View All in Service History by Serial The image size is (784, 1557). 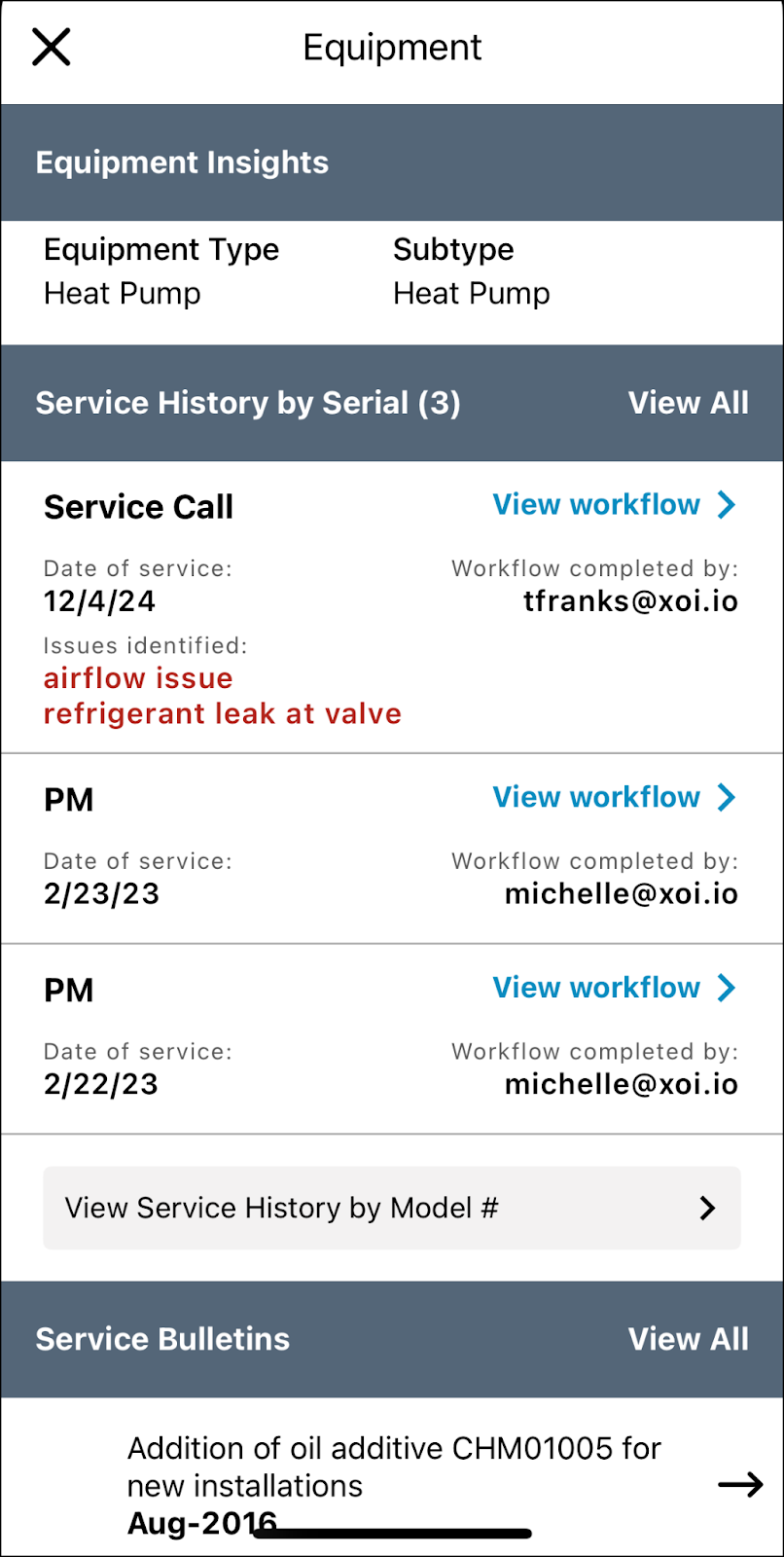tap(688, 403)
